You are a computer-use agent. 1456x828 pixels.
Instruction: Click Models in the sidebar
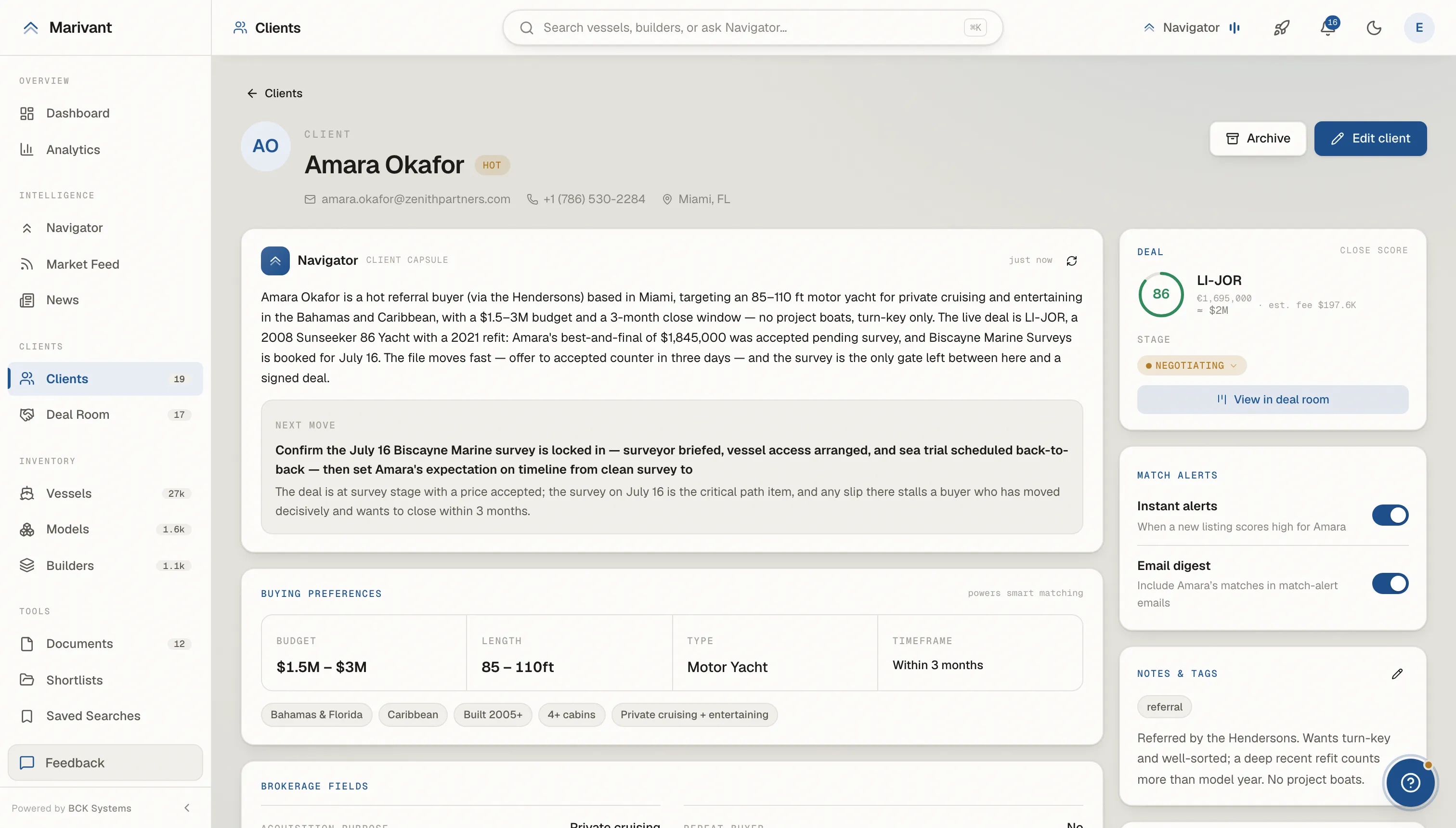[105, 530]
